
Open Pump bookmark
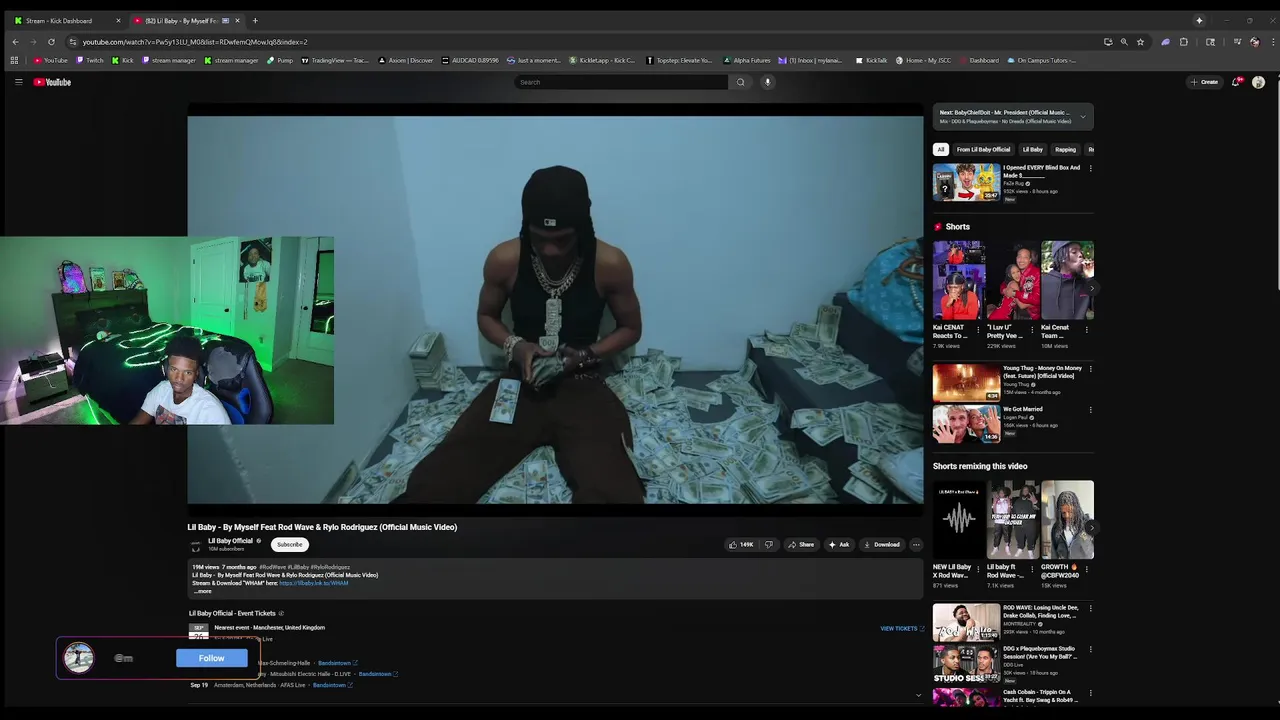[280, 60]
